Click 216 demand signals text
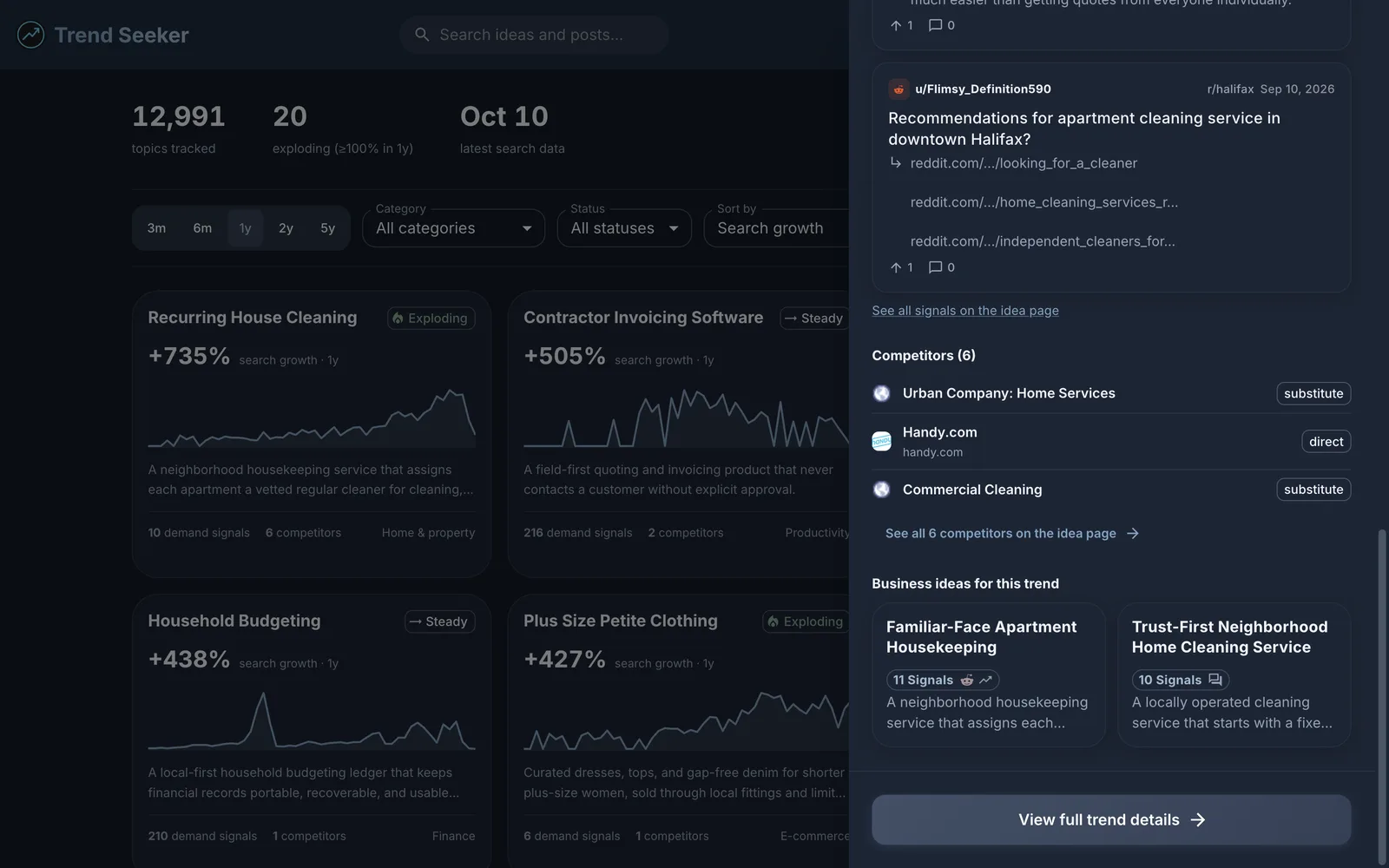 (577, 533)
